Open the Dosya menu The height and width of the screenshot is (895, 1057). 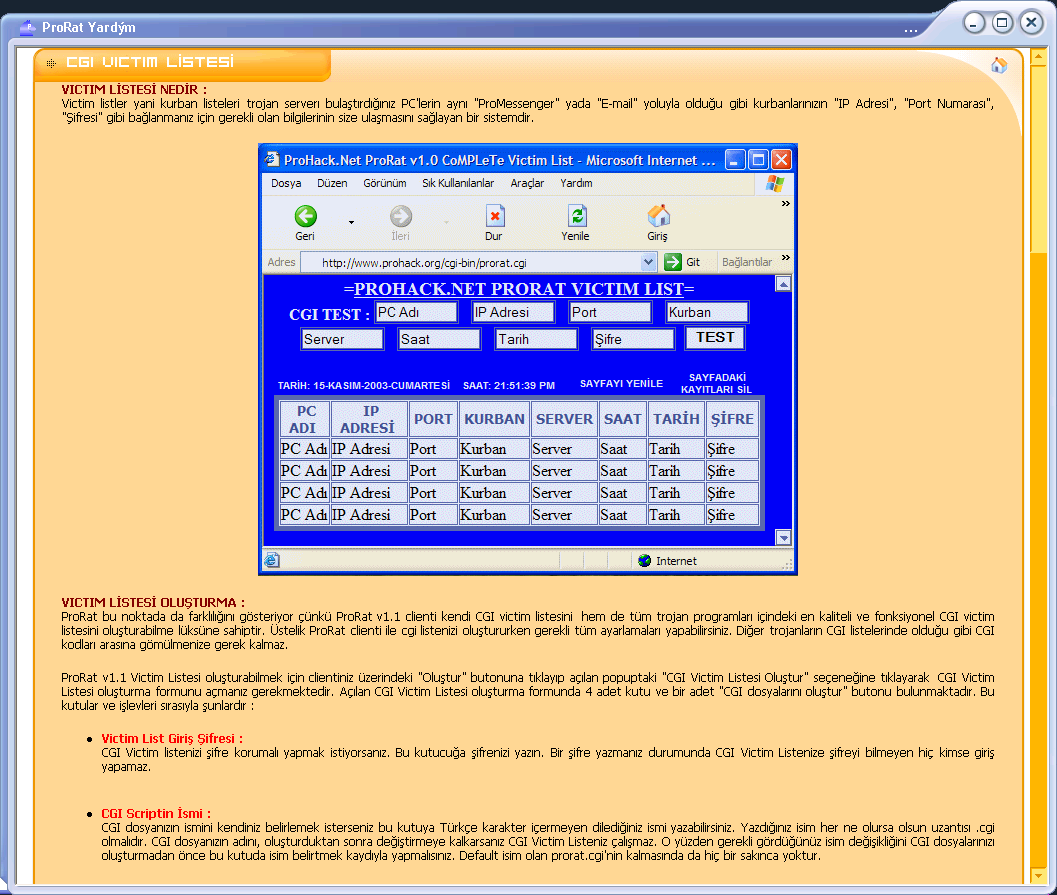286,184
